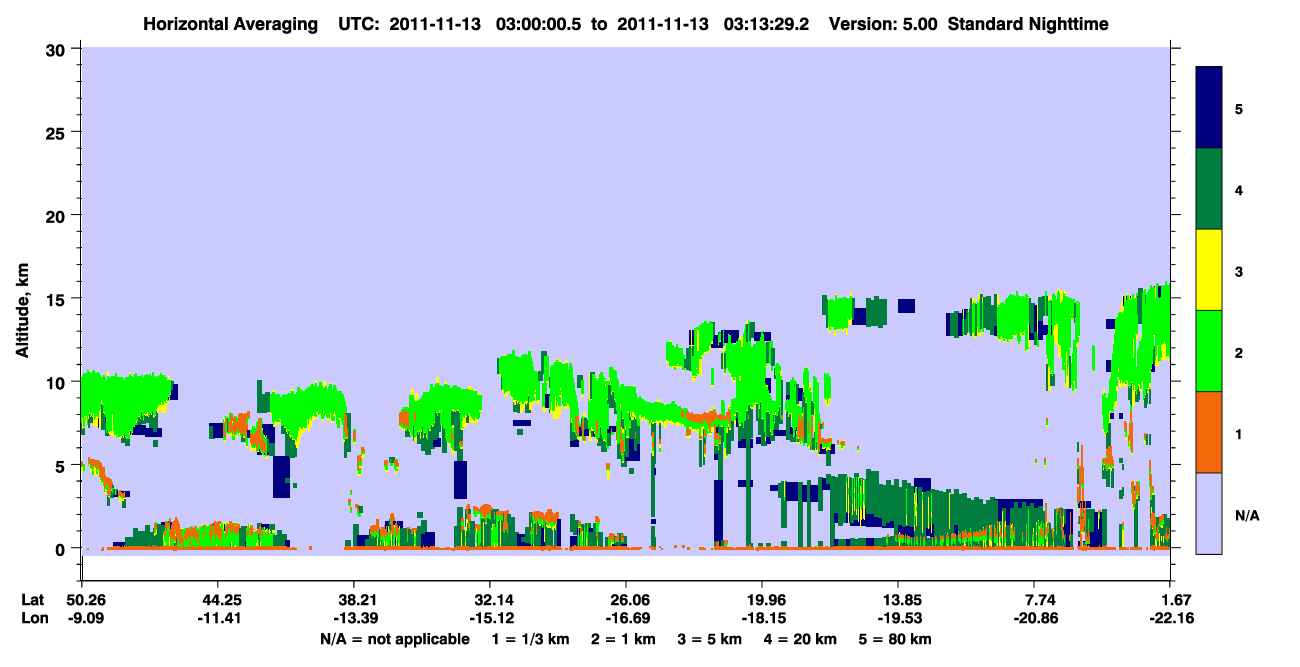Image resolution: width=1300 pixels, height=667 pixels.
Task: Click the '3 = 5 km' legend entry
Action: (711, 639)
